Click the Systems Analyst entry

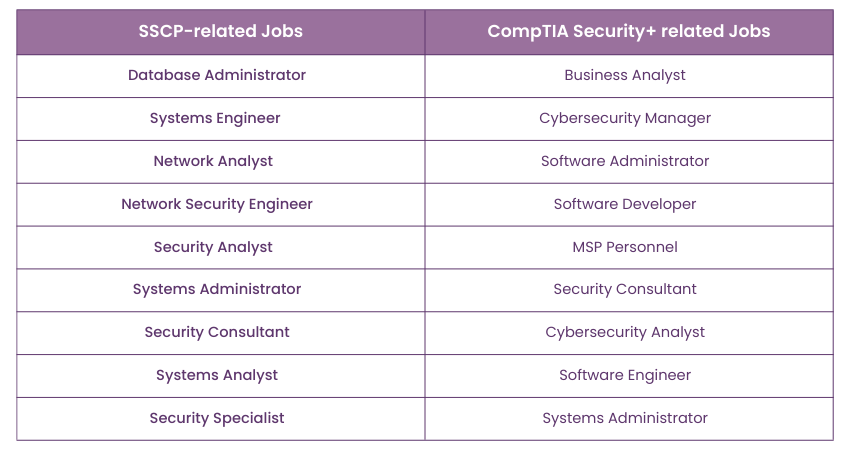tap(217, 375)
